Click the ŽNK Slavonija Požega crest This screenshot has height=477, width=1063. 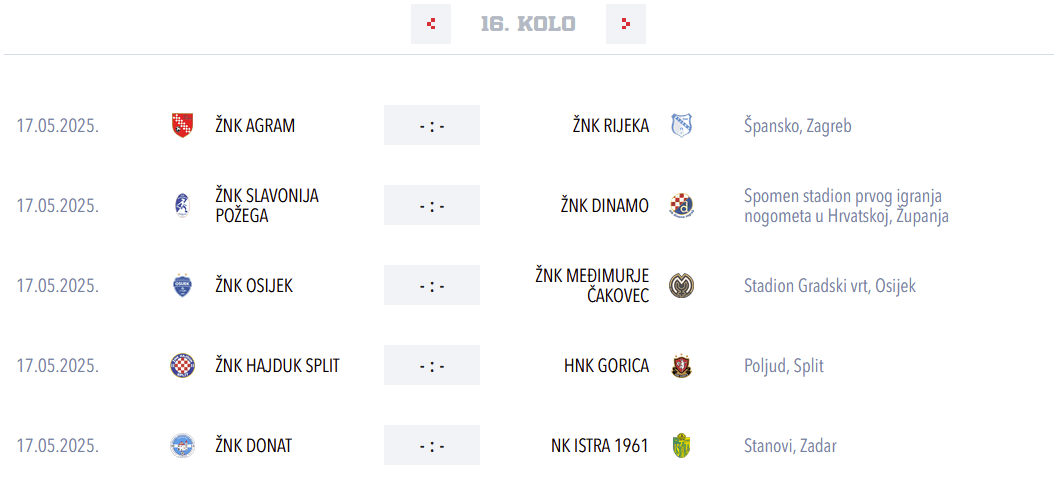(x=182, y=206)
